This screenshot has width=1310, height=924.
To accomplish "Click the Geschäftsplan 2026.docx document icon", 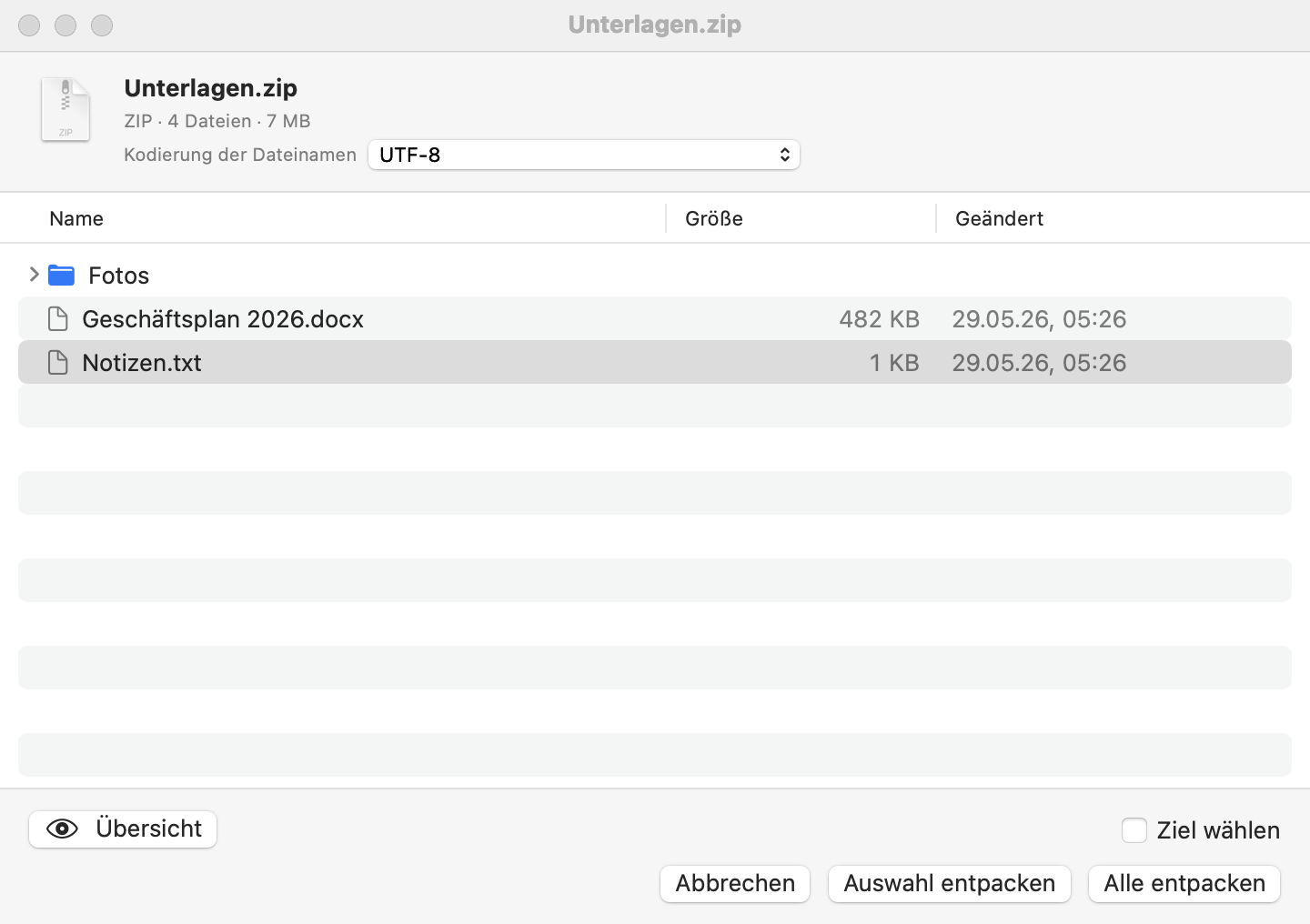I will pos(58,319).
